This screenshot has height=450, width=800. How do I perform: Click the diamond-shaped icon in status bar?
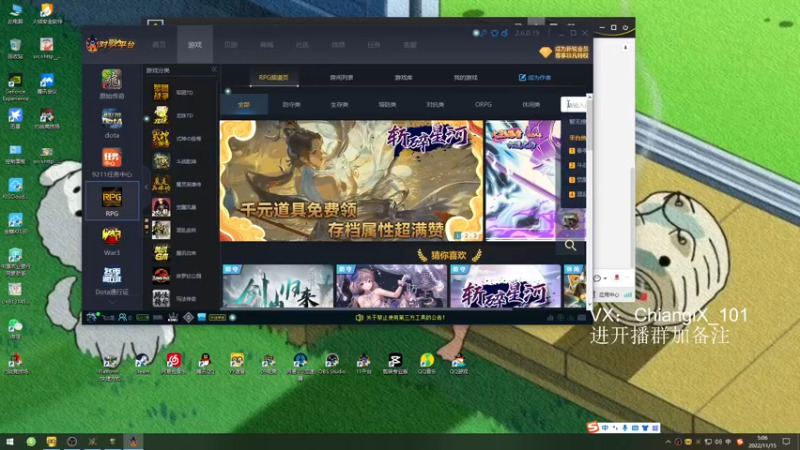[188, 317]
